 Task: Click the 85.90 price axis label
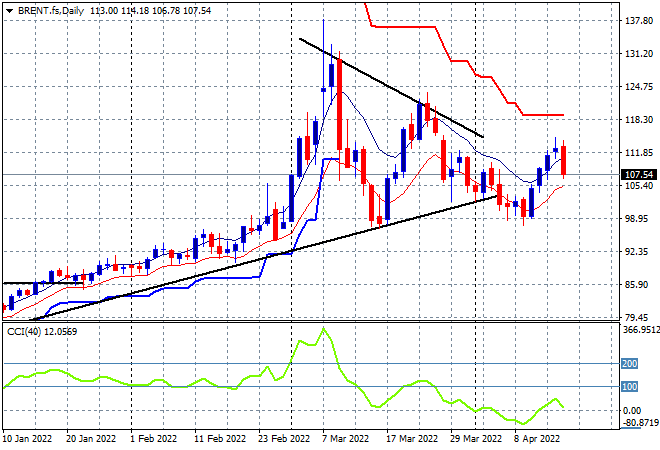pos(639,285)
